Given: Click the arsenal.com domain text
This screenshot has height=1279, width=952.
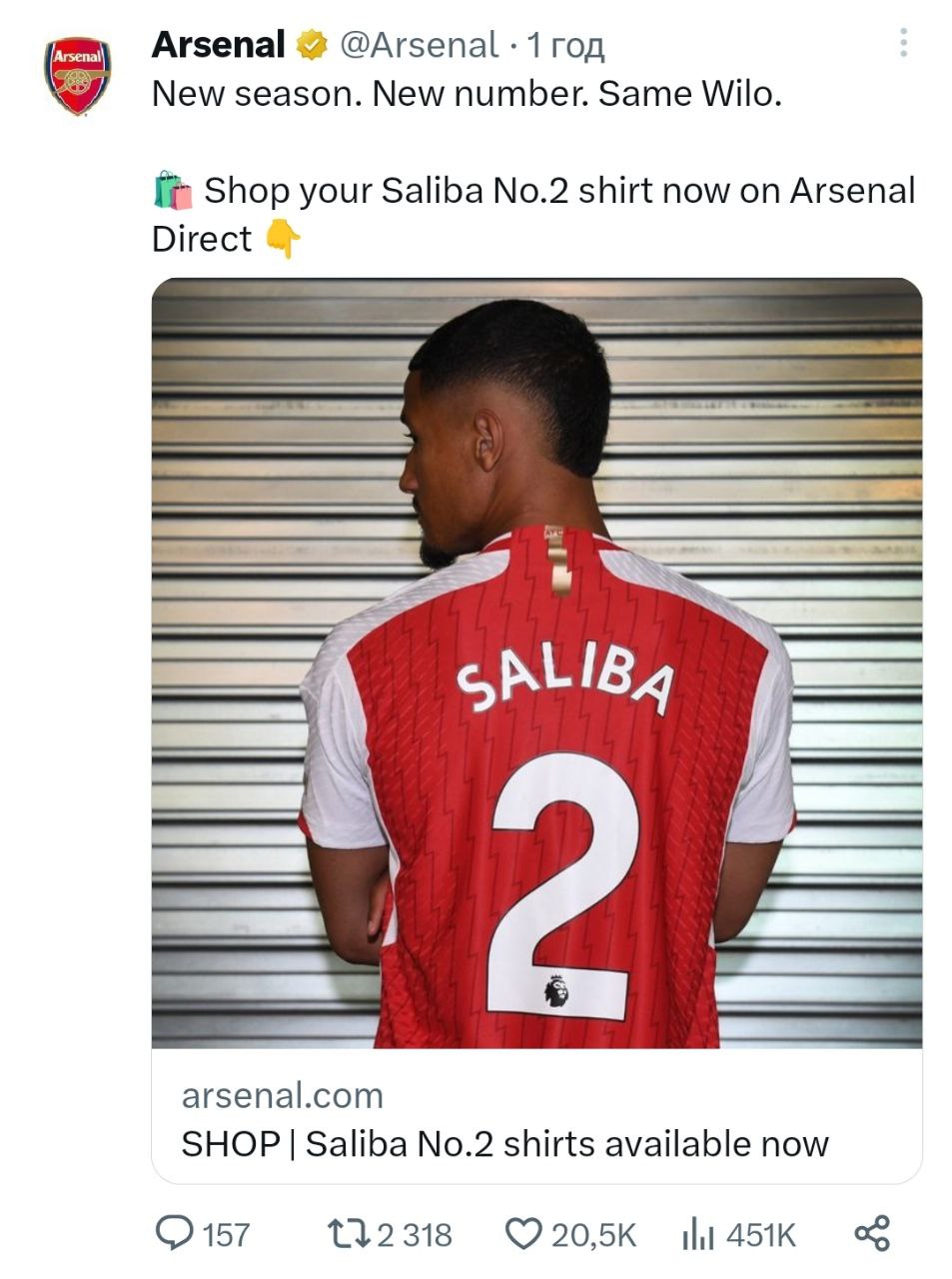Looking at the screenshot, I should pos(283,1095).
